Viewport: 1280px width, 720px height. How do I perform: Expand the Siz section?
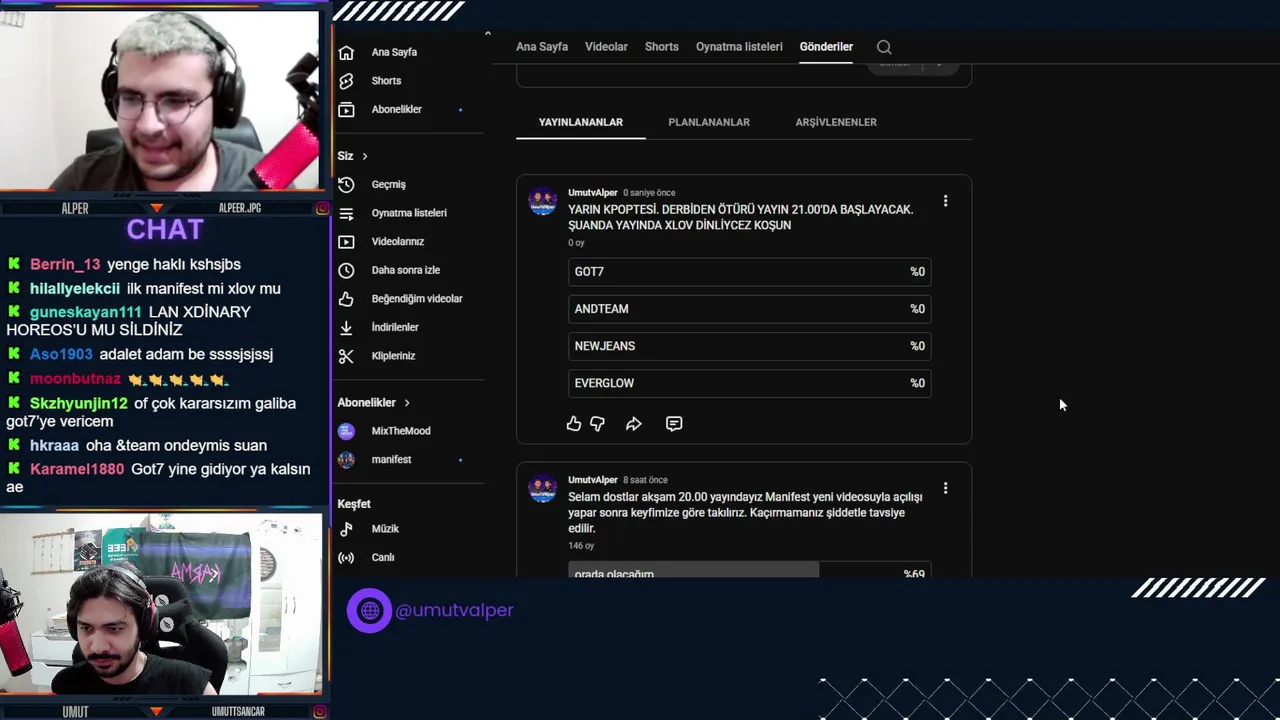[x=353, y=156]
